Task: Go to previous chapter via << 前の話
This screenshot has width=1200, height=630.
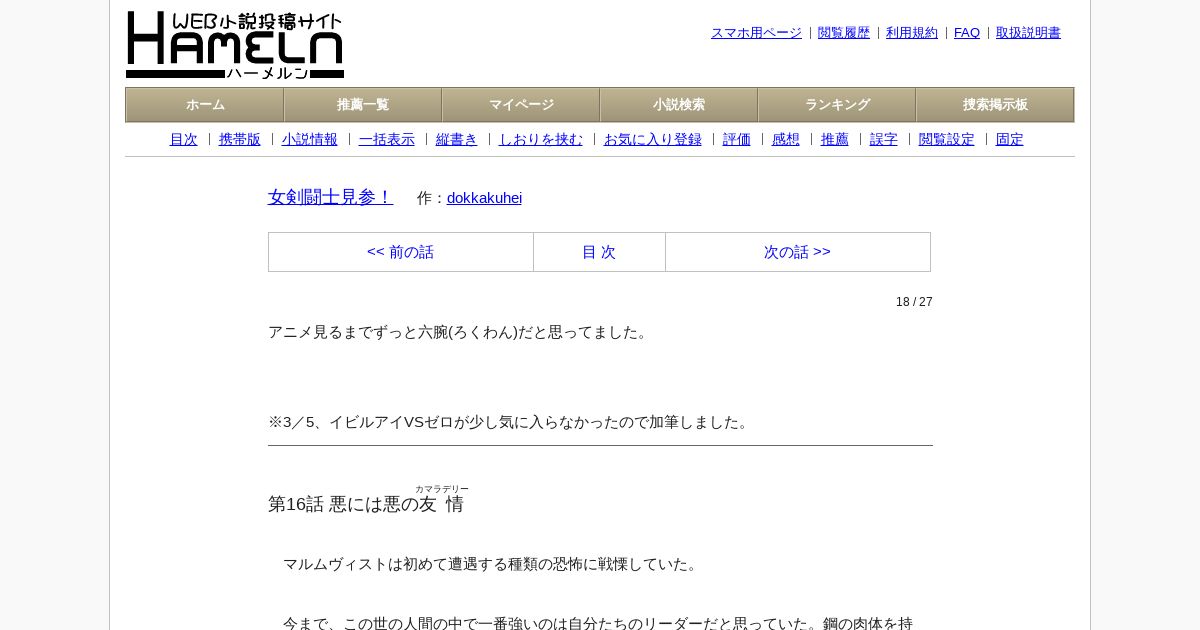Action: click(401, 252)
